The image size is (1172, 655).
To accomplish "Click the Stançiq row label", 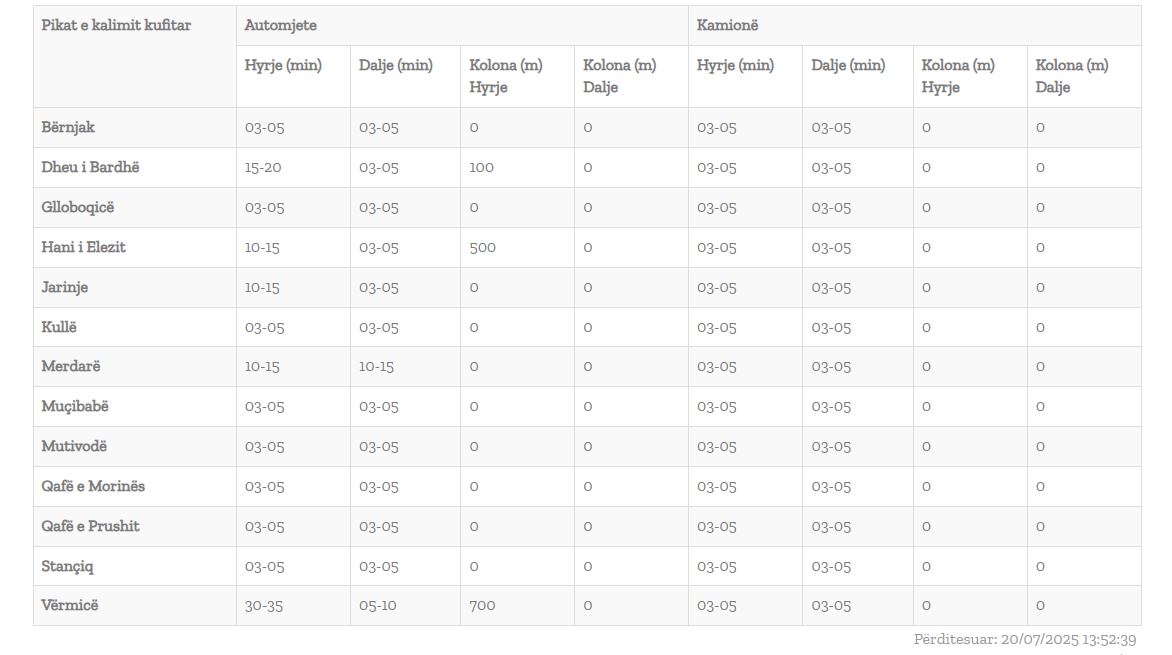I will (67, 566).
